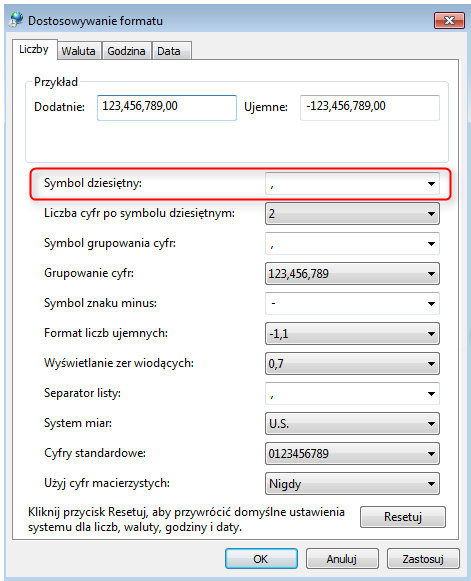Expand the Symbol znaku minus dropdown
Image resolution: width=471 pixels, height=581 pixels.
tap(352, 303)
